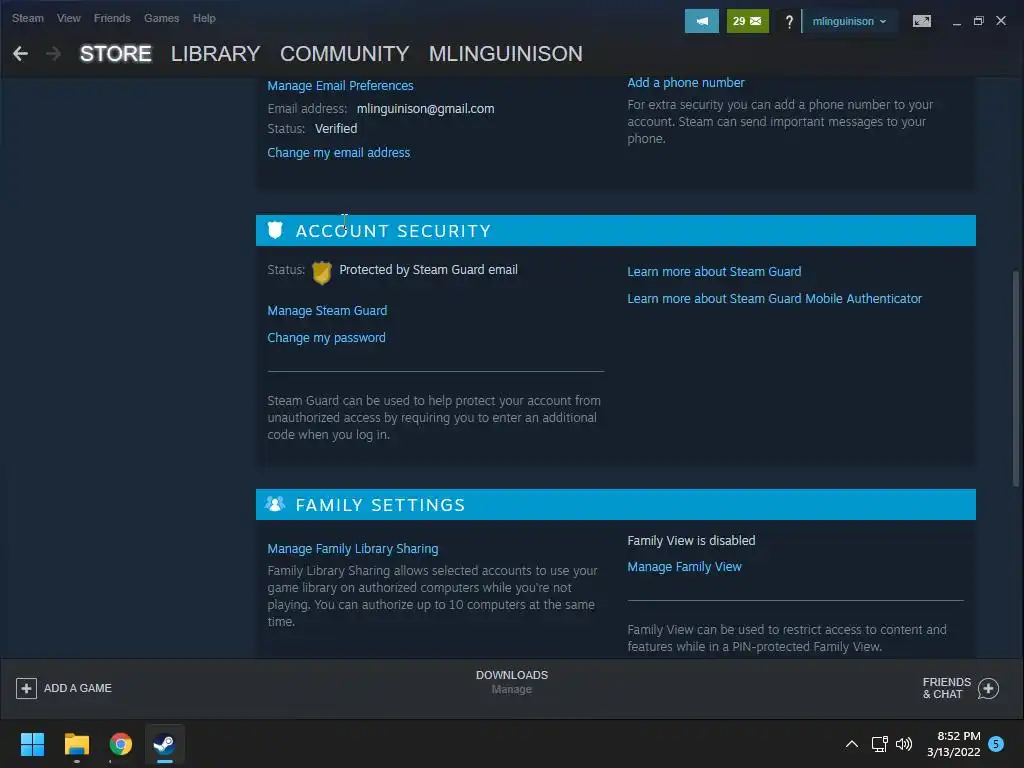
Task: Click 'Family View is disabled' text
Action: pos(691,541)
